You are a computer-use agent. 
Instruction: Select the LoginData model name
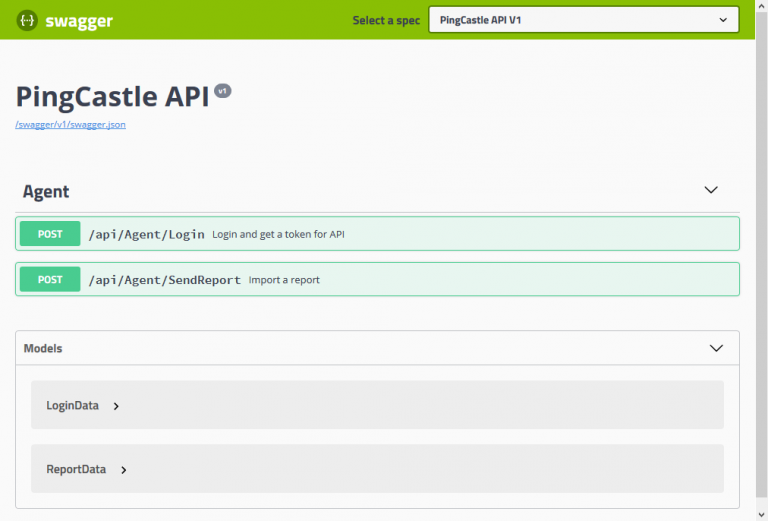72,405
